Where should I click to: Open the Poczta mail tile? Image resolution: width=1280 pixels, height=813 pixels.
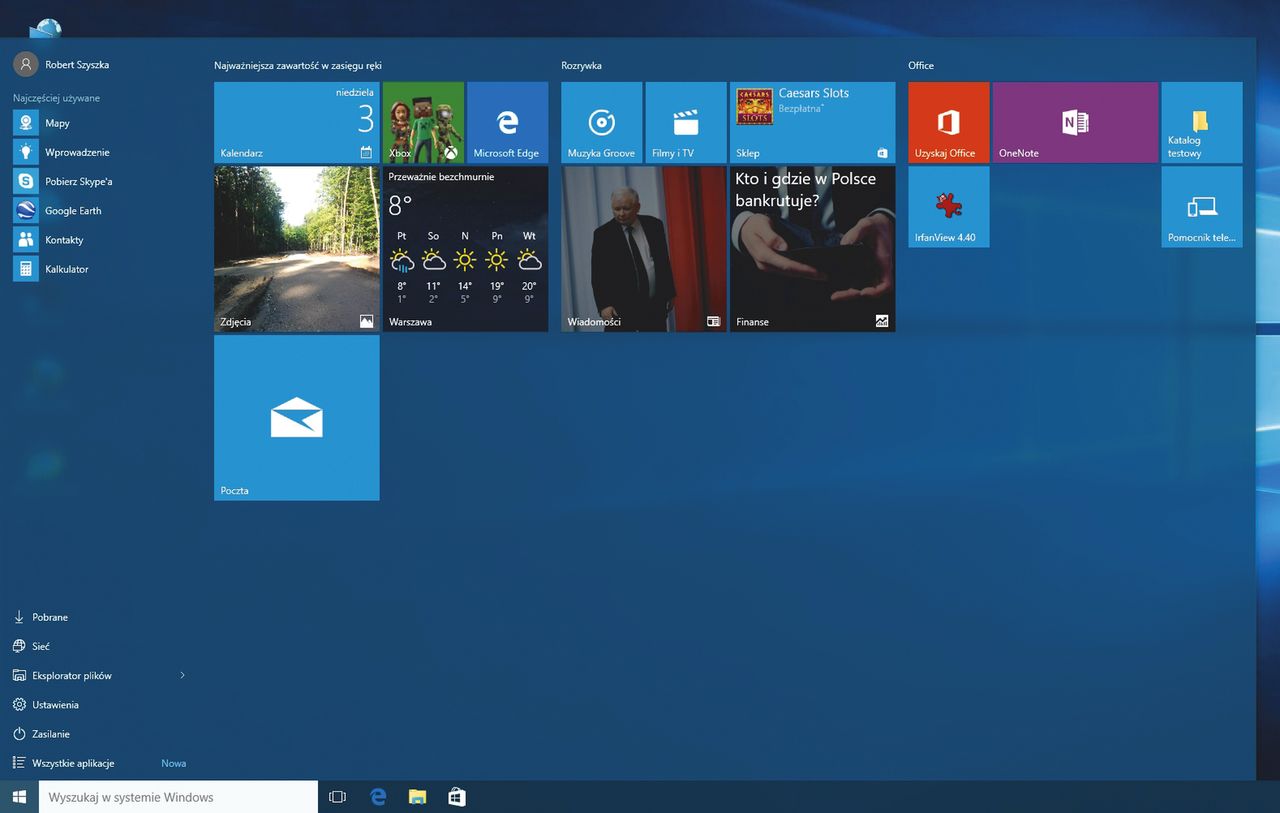297,418
